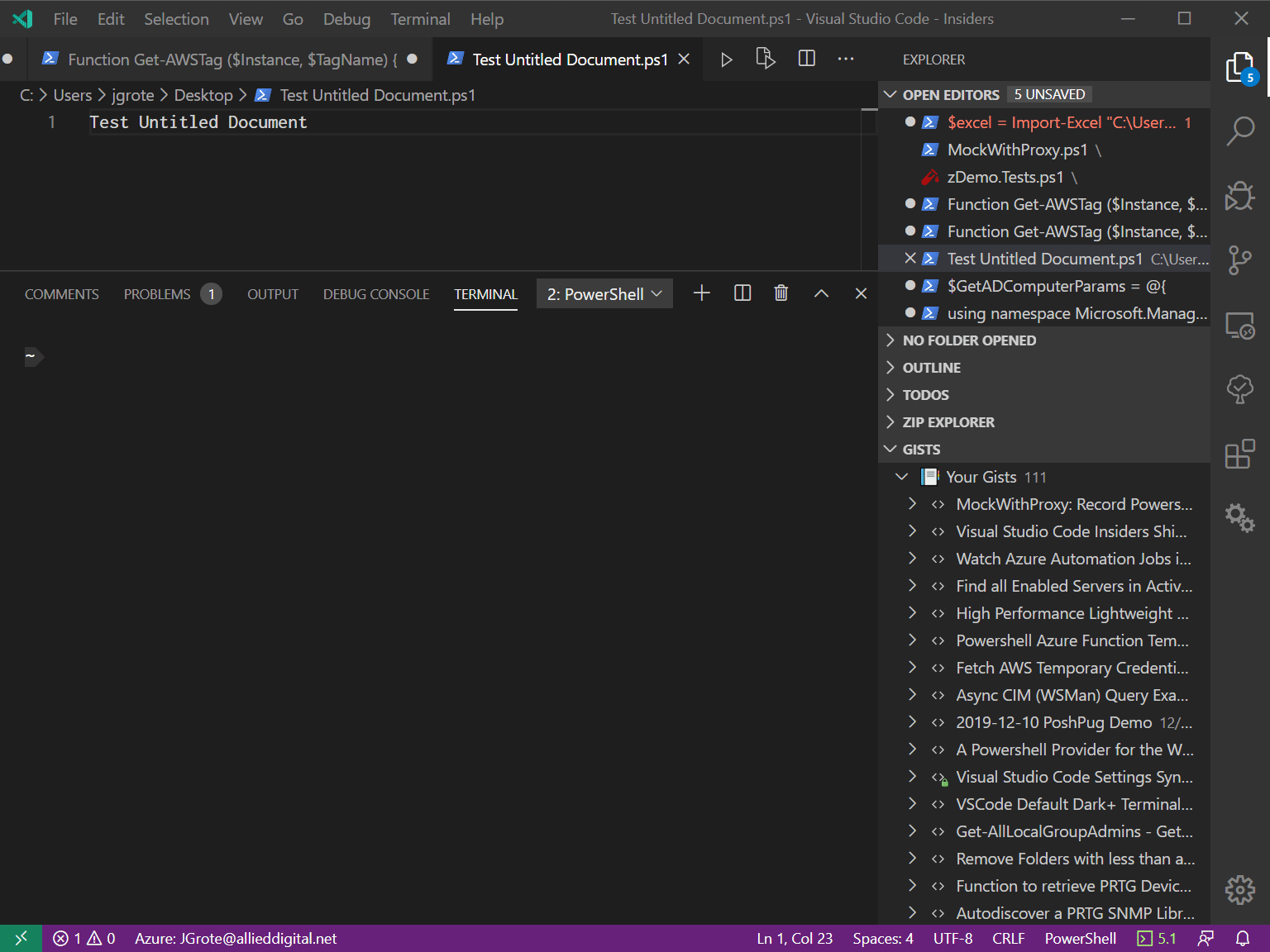Collapse the Open Editors section

coord(890,95)
